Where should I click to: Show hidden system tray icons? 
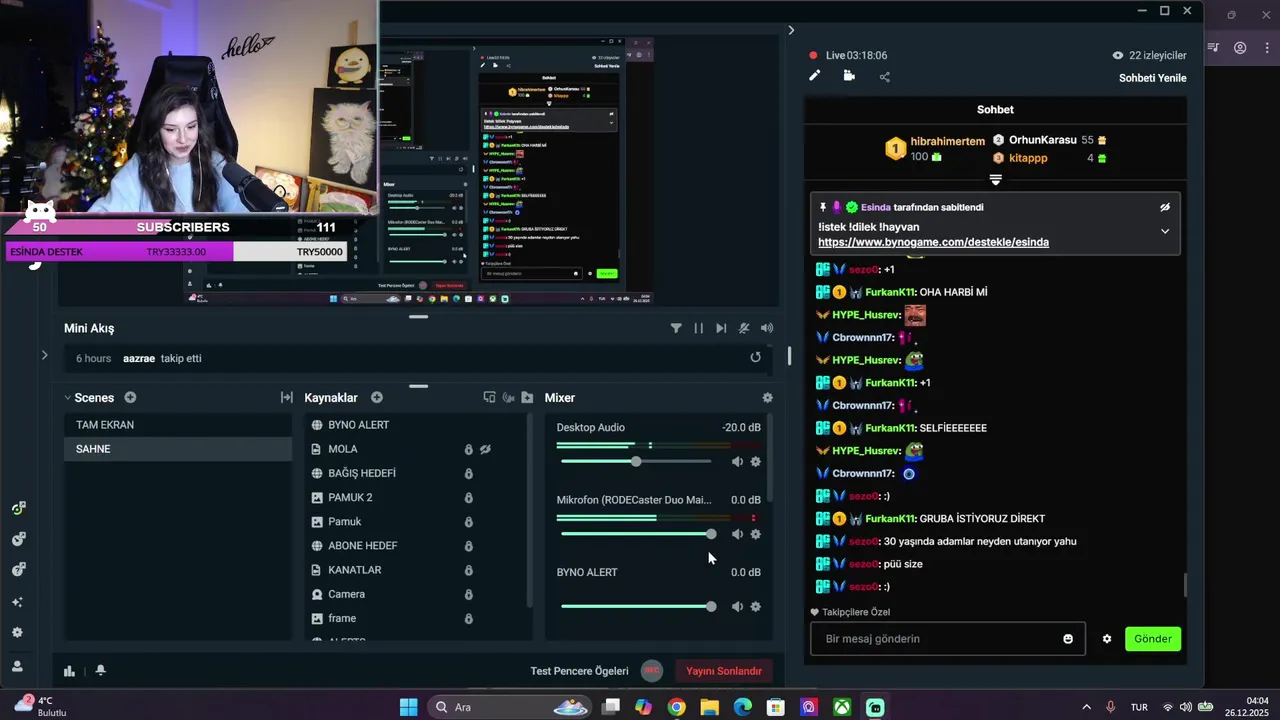(1087, 707)
